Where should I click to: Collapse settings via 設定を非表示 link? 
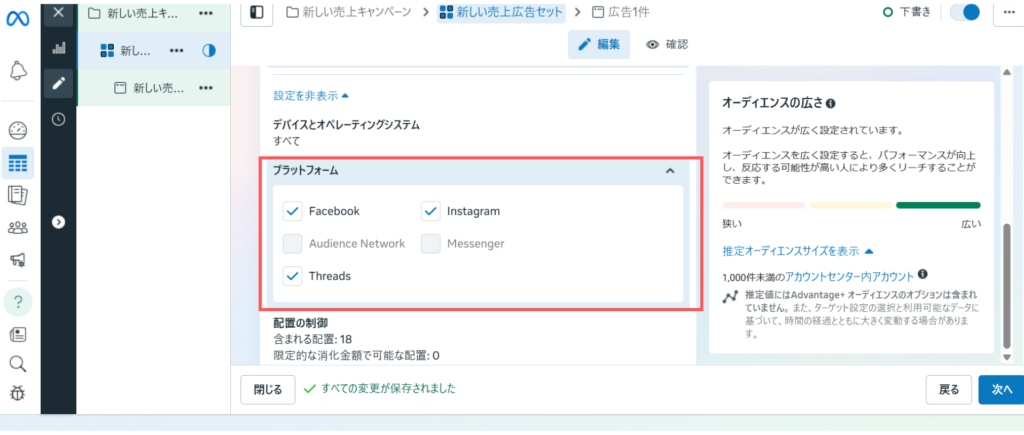tap(311, 96)
